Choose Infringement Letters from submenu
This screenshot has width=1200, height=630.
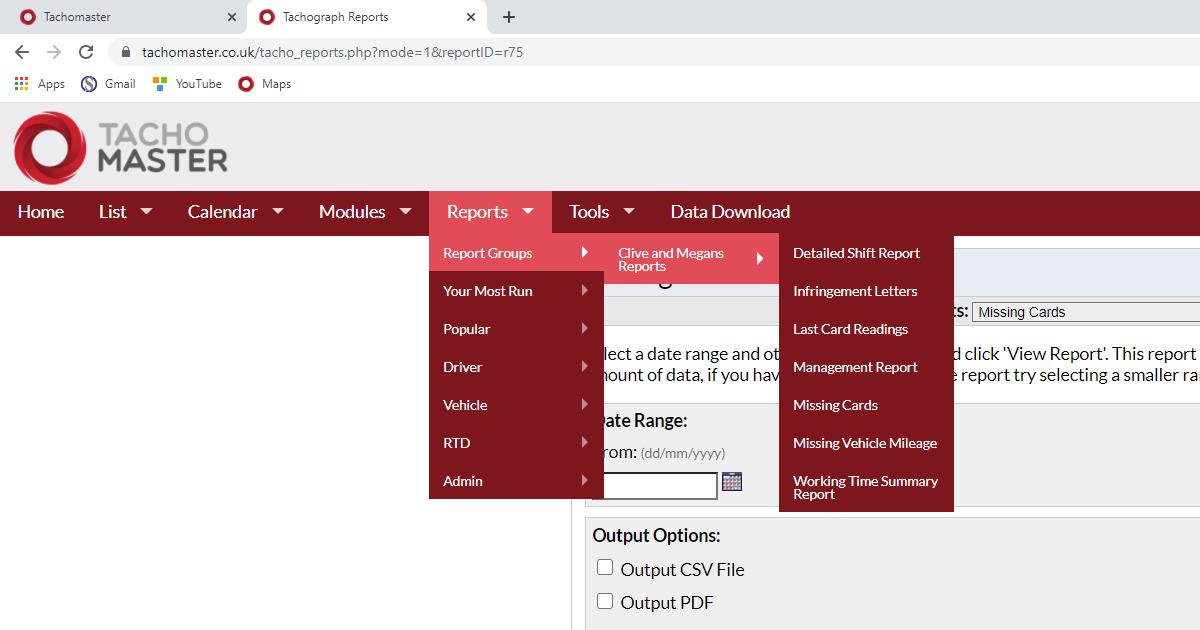point(855,291)
